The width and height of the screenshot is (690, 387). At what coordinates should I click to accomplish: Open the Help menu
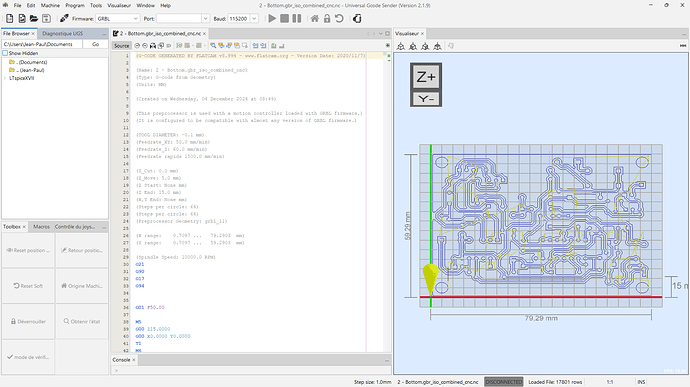[x=165, y=5]
